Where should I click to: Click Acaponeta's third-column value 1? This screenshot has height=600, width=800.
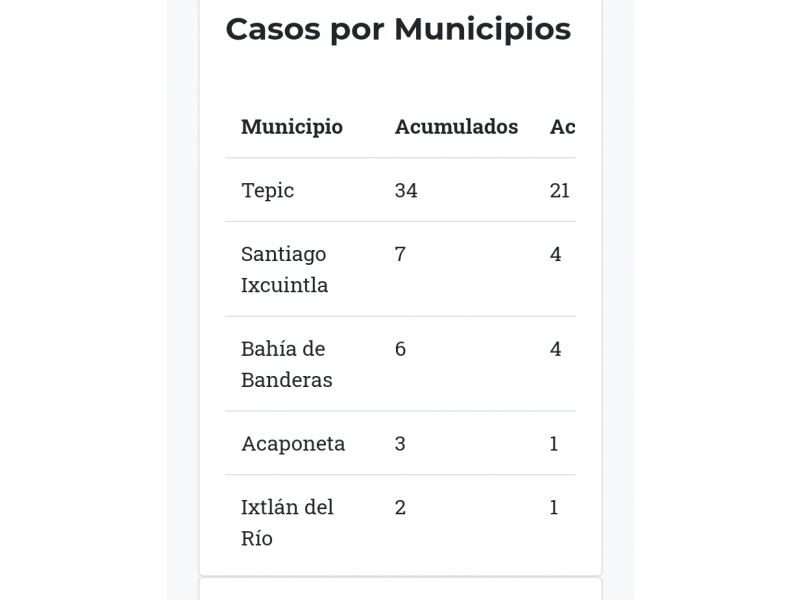tap(554, 443)
